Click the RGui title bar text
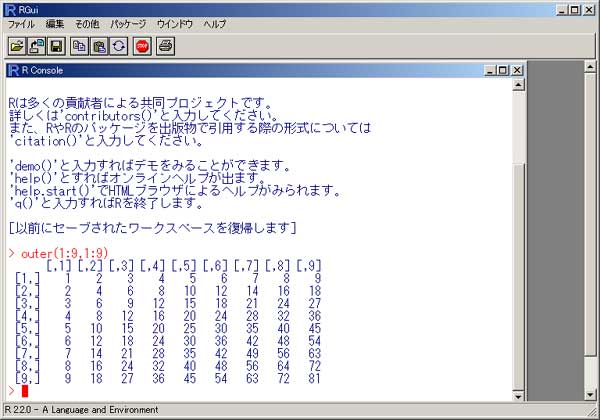The height and width of the screenshot is (420, 600). tap(28, 10)
